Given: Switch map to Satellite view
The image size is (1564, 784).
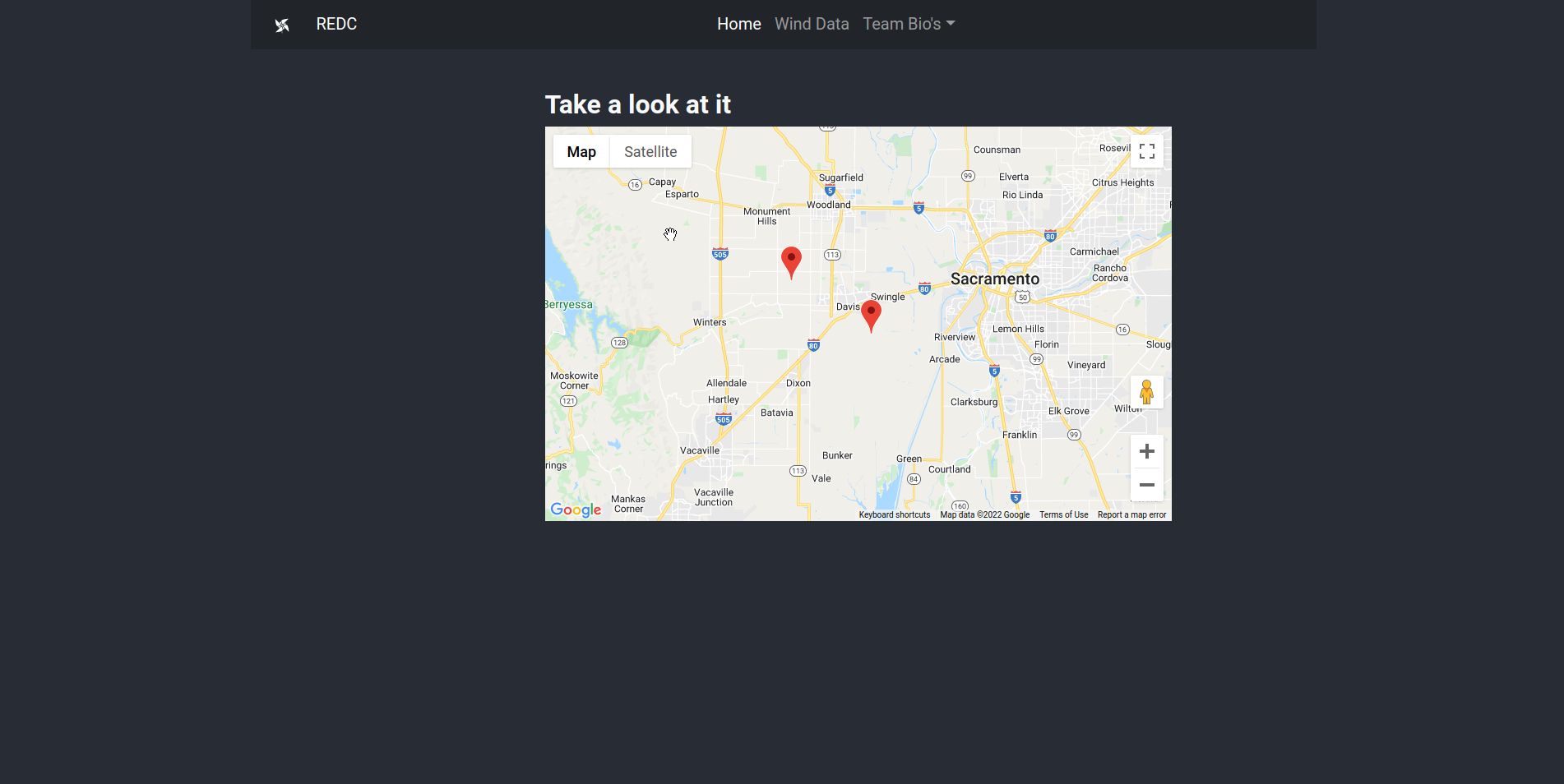Looking at the screenshot, I should (x=650, y=152).
